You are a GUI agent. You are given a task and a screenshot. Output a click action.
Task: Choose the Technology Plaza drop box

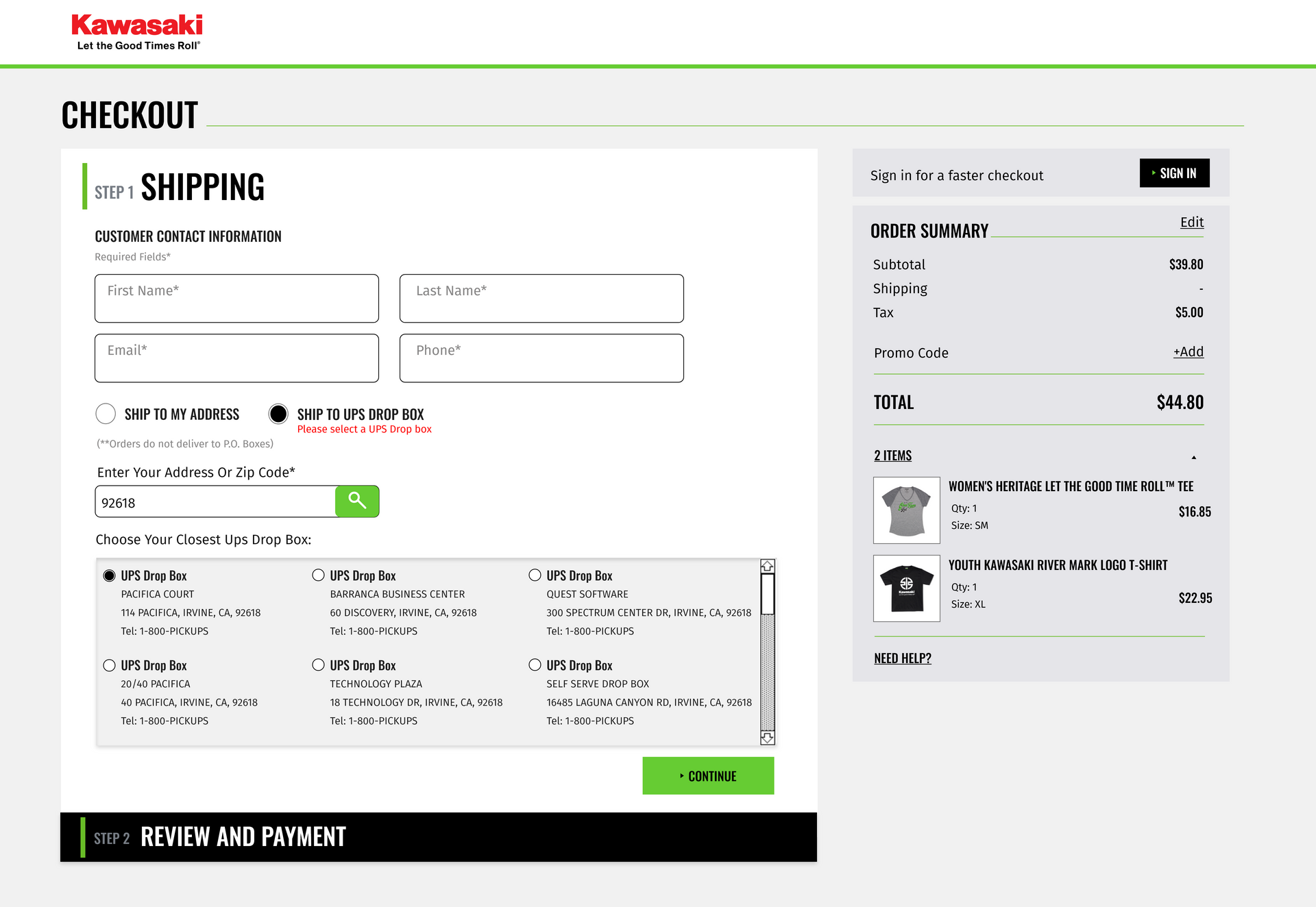coord(318,665)
